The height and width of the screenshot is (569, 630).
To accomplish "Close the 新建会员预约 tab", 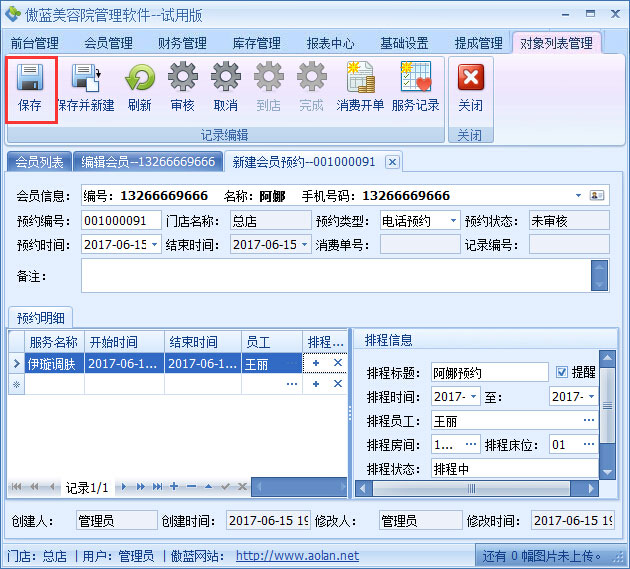I will pos(392,161).
